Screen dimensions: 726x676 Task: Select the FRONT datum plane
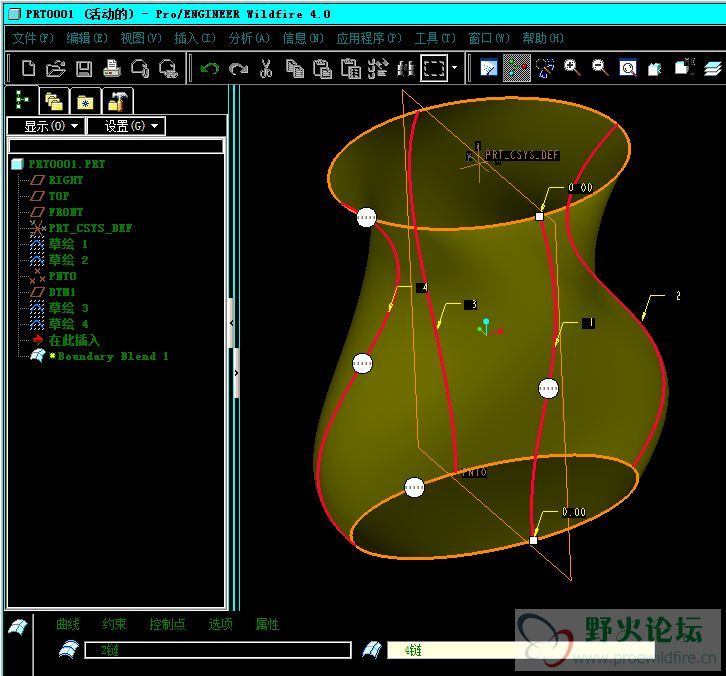[x=65, y=212]
